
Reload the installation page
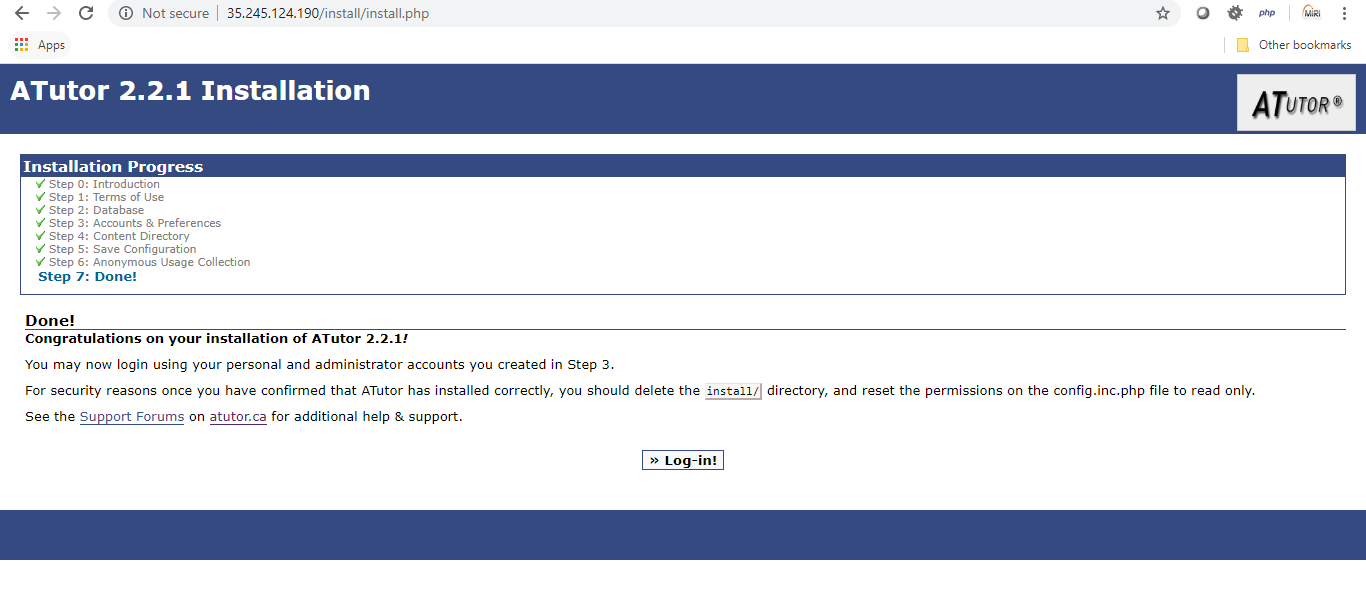[x=86, y=13]
